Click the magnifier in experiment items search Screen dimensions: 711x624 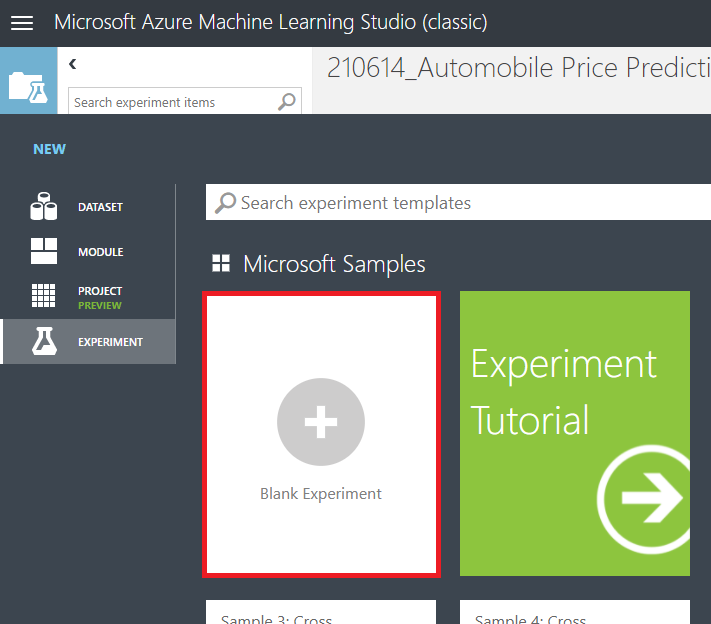(x=287, y=102)
